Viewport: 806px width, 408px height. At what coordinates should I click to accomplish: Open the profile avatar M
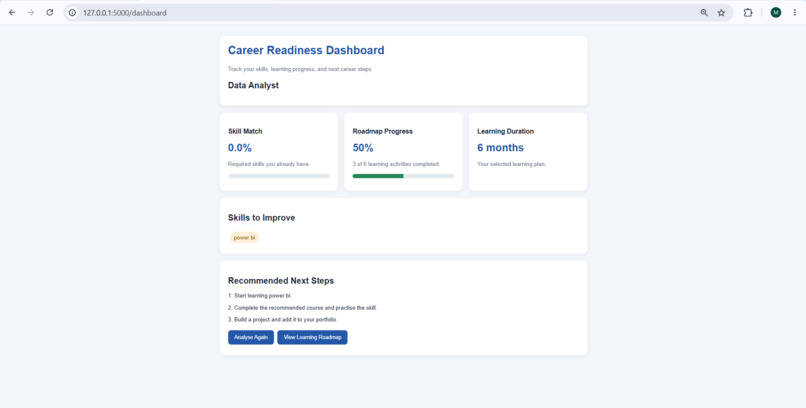coord(776,13)
